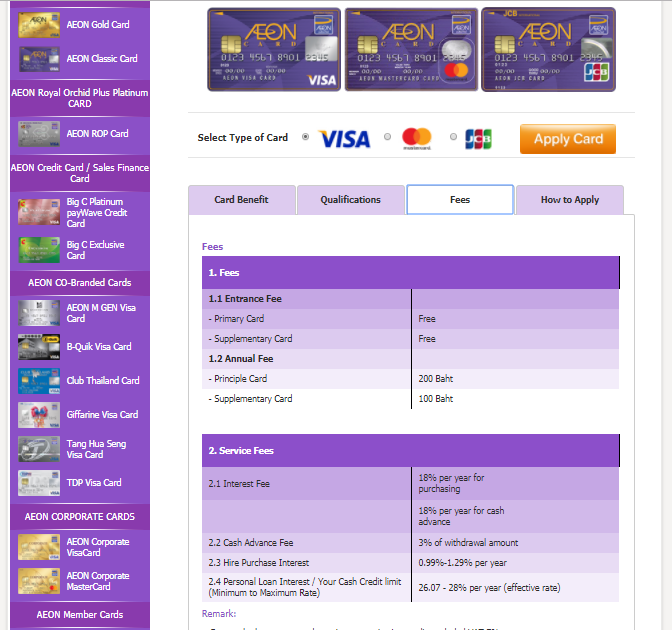The image size is (672, 630).
Task: Select the VISA radio button
Action: [306, 137]
